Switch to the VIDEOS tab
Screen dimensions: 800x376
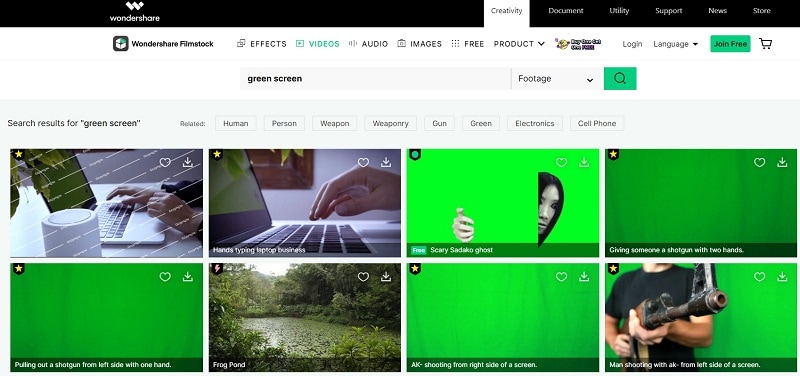click(317, 44)
